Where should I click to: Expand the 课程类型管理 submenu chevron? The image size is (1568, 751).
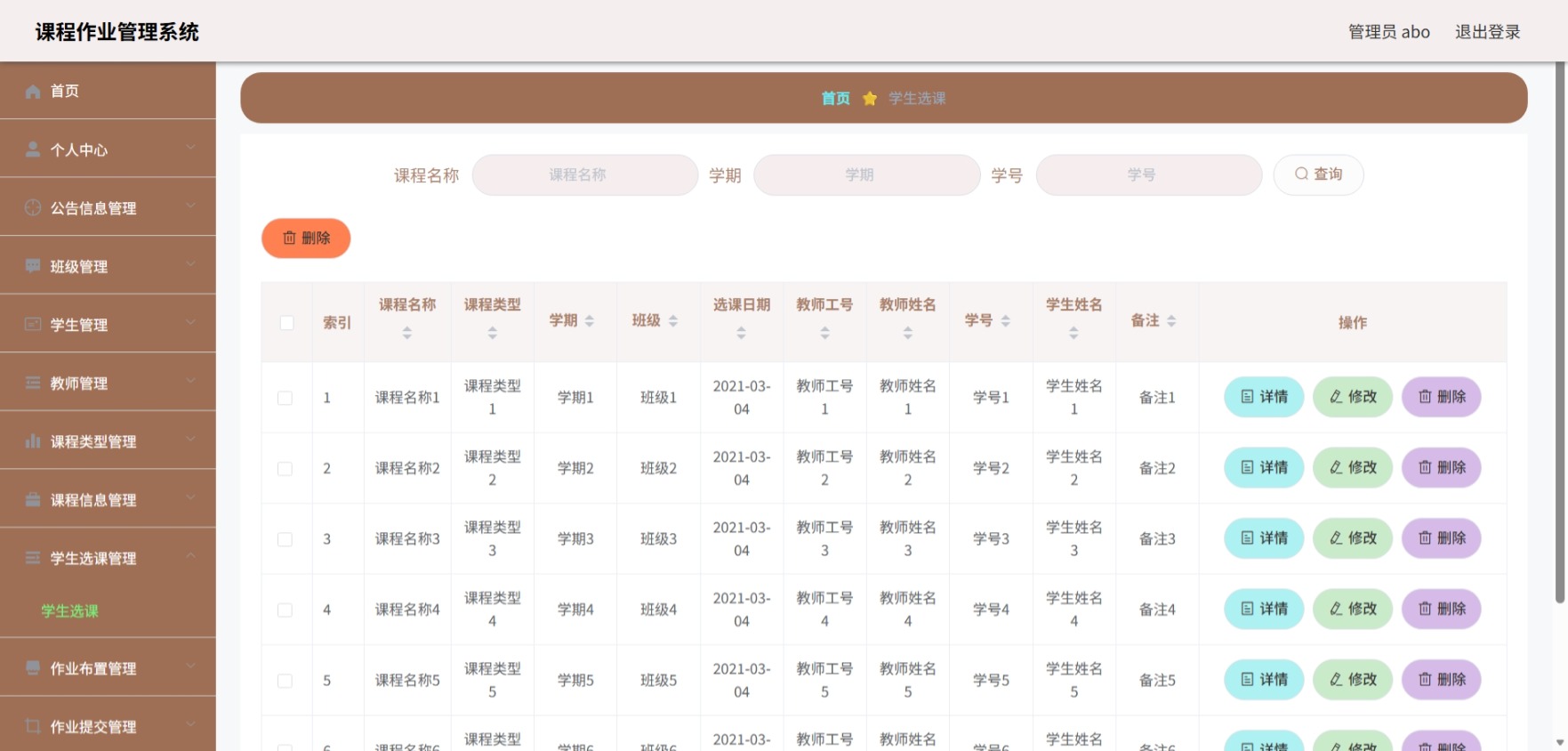(x=190, y=439)
